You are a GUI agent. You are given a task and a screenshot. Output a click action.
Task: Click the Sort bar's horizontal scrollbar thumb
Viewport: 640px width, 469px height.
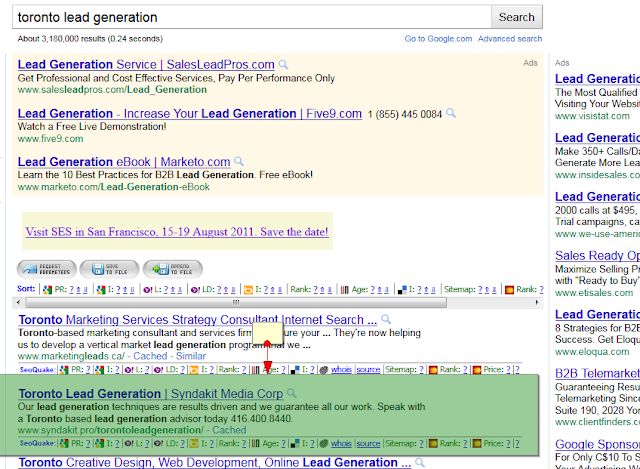click(236, 302)
